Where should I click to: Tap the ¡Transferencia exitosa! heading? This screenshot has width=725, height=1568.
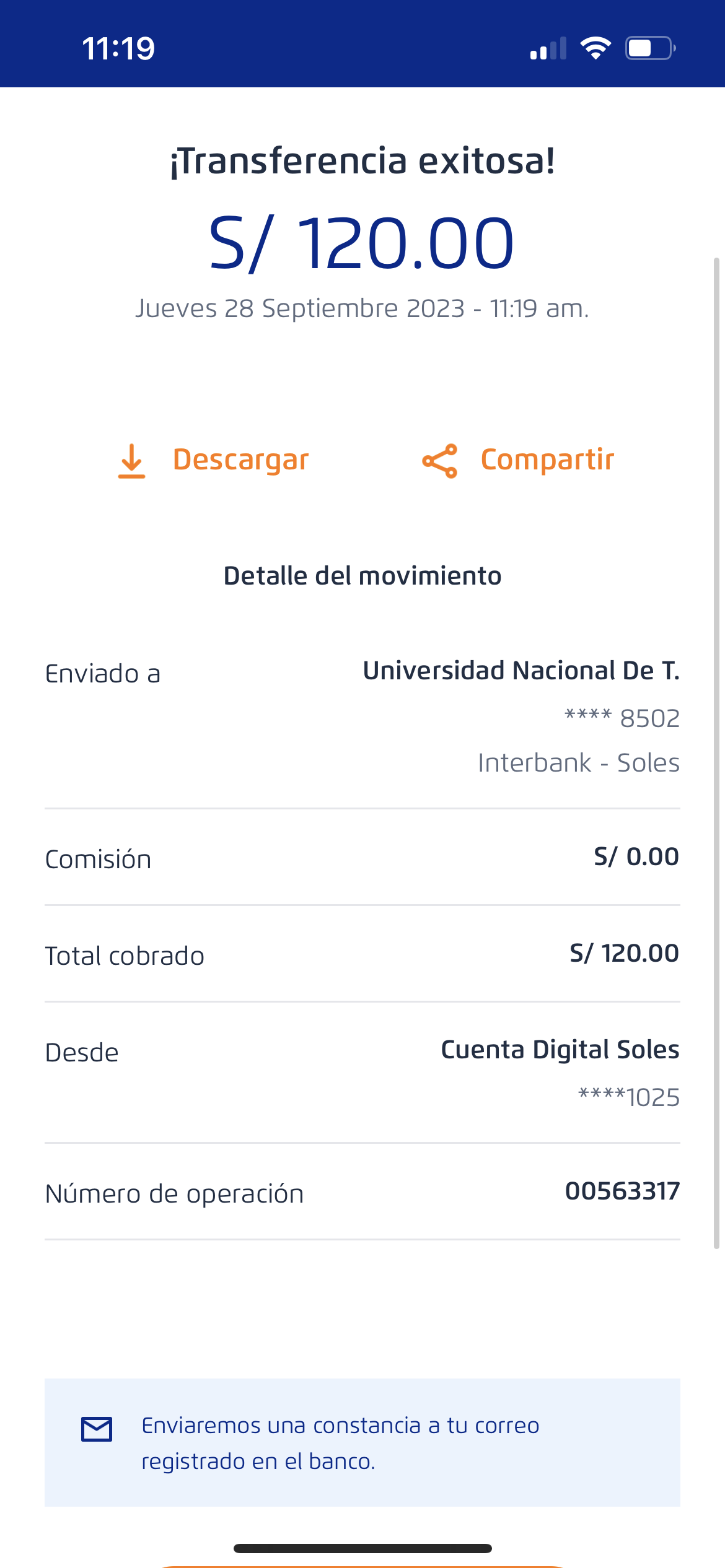click(362, 161)
